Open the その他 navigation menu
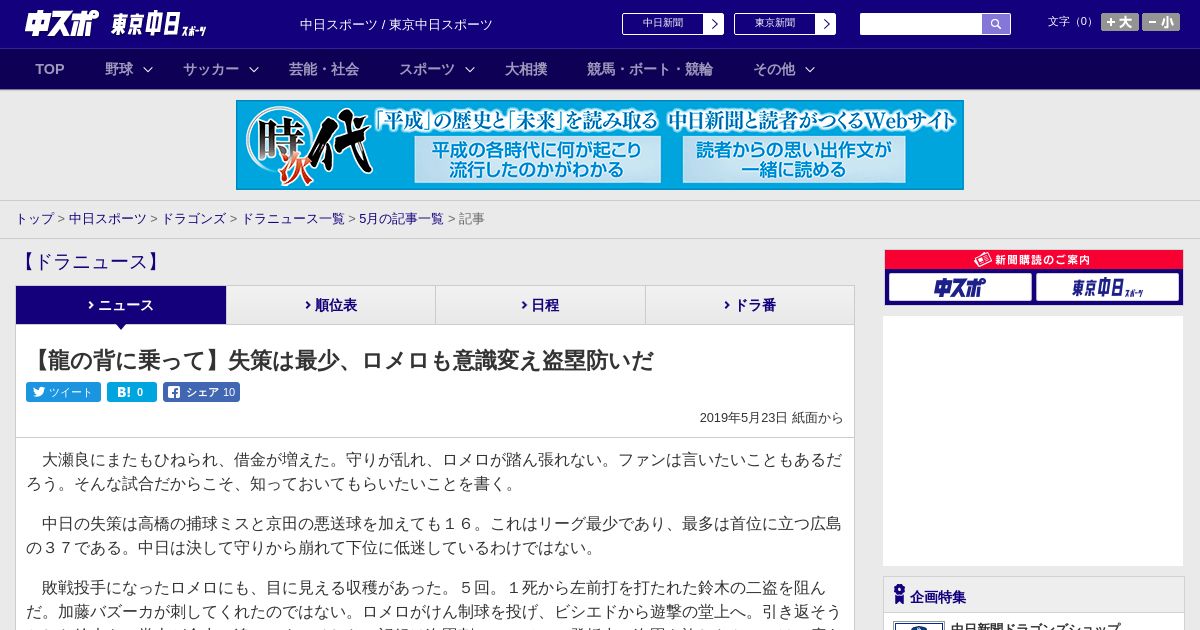 tap(774, 69)
